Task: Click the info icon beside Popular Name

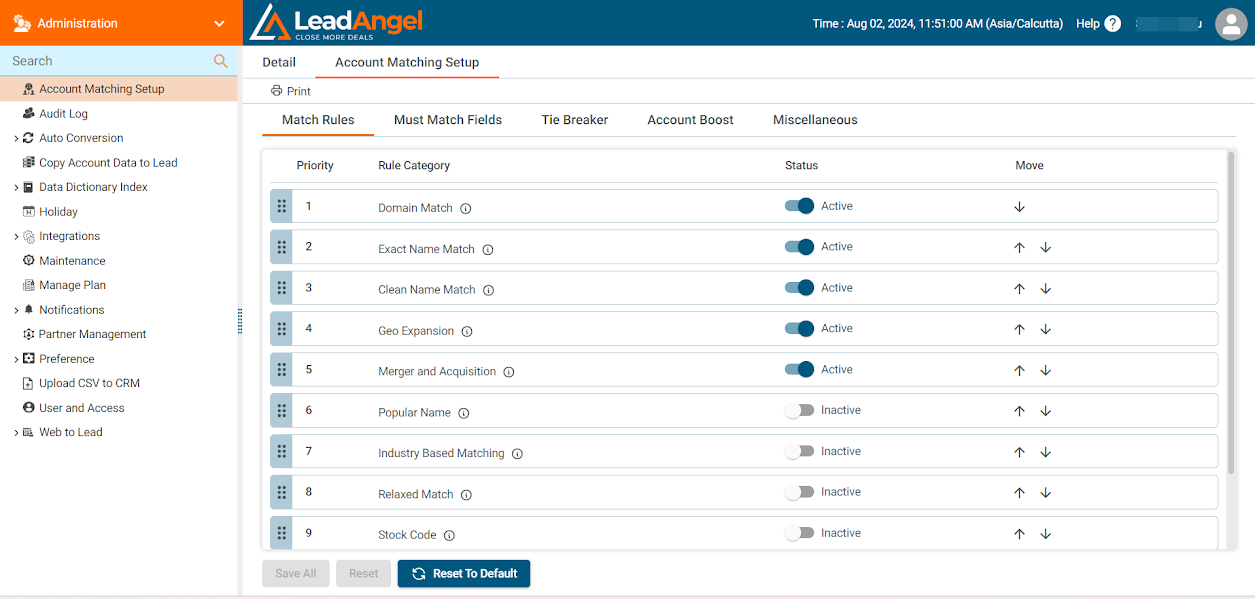Action: [464, 413]
